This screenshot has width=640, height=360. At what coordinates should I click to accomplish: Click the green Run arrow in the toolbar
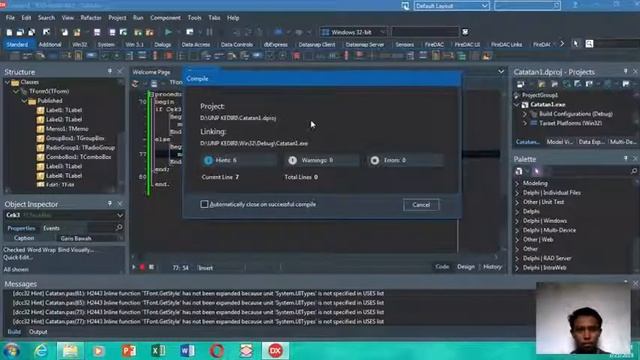pyautogui.click(x=168, y=32)
